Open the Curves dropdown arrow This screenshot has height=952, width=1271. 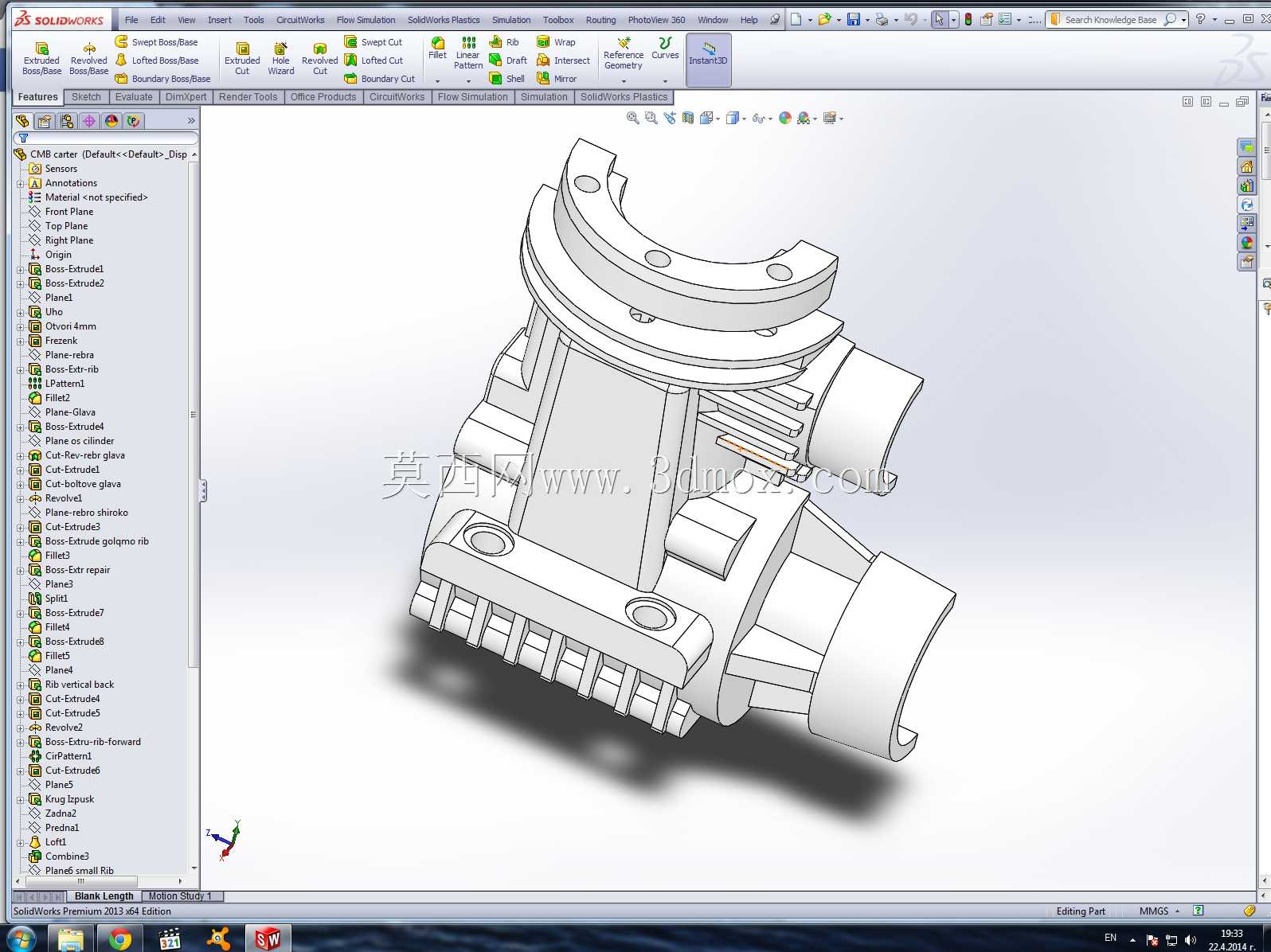665,80
